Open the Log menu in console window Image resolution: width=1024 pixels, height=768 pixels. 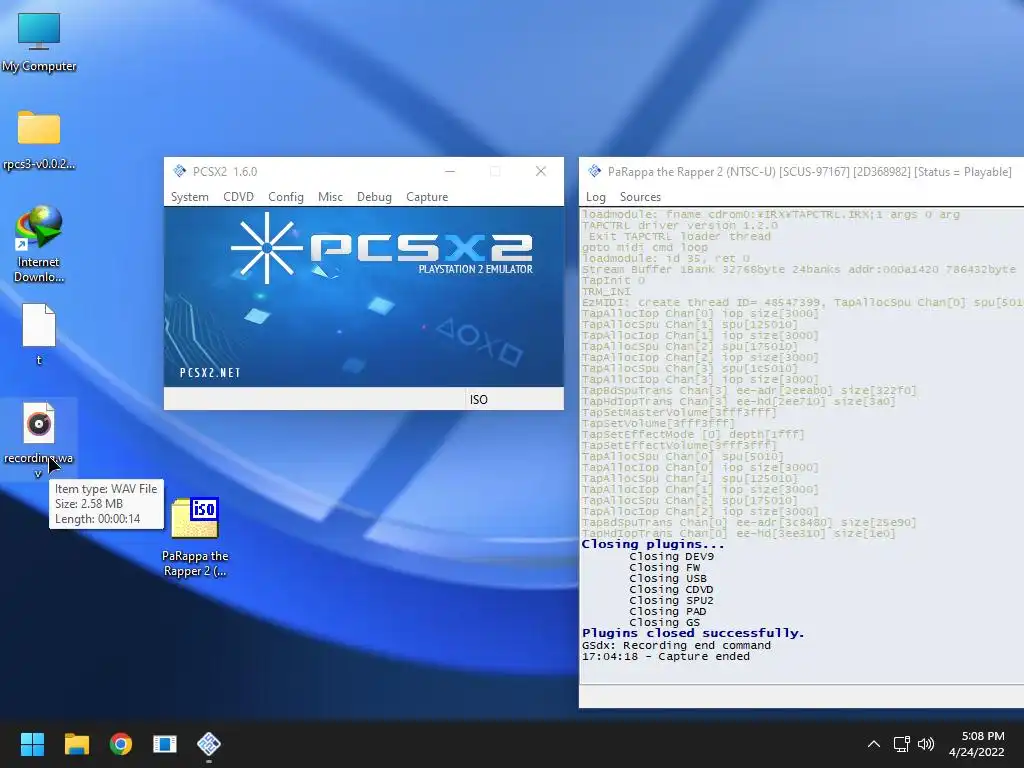point(596,197)
